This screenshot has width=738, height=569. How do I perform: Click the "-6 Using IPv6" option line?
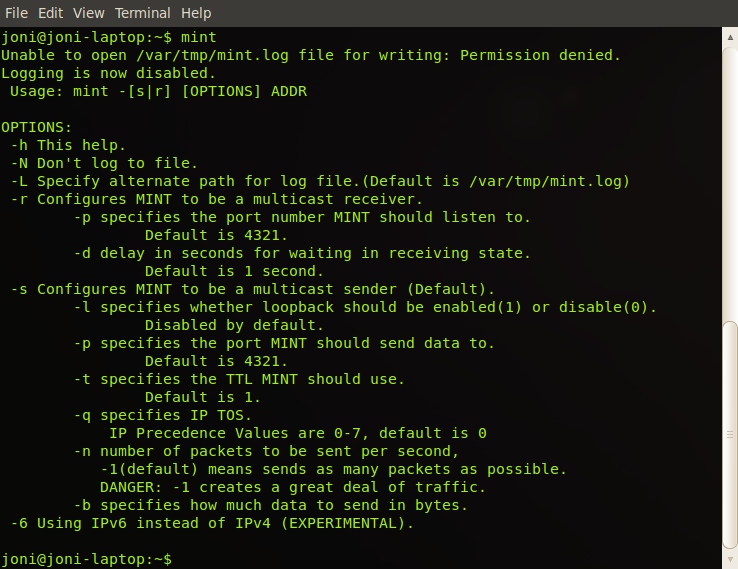click(x=212, y=523)
